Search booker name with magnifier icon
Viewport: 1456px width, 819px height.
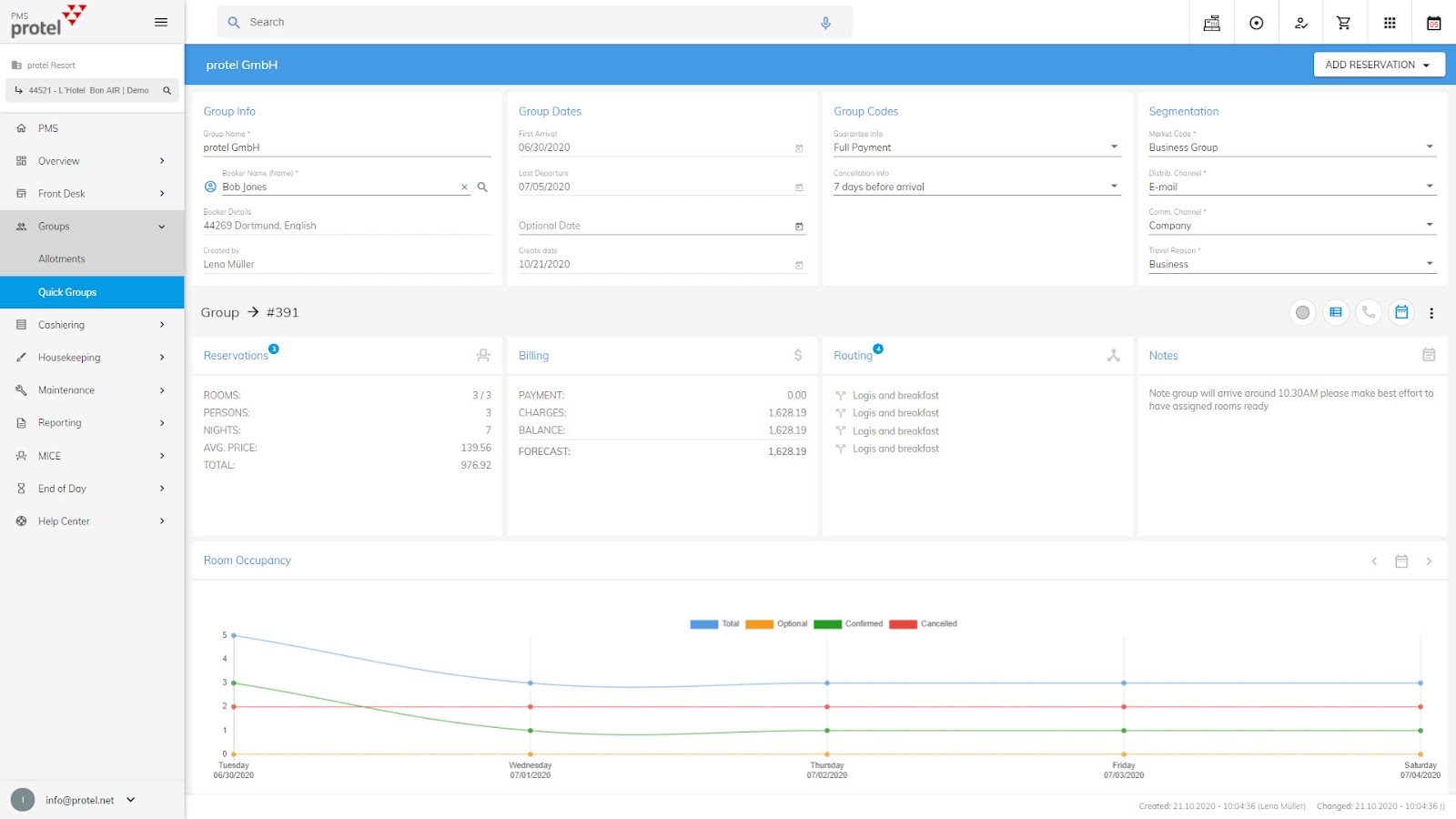tap(483, 187)
